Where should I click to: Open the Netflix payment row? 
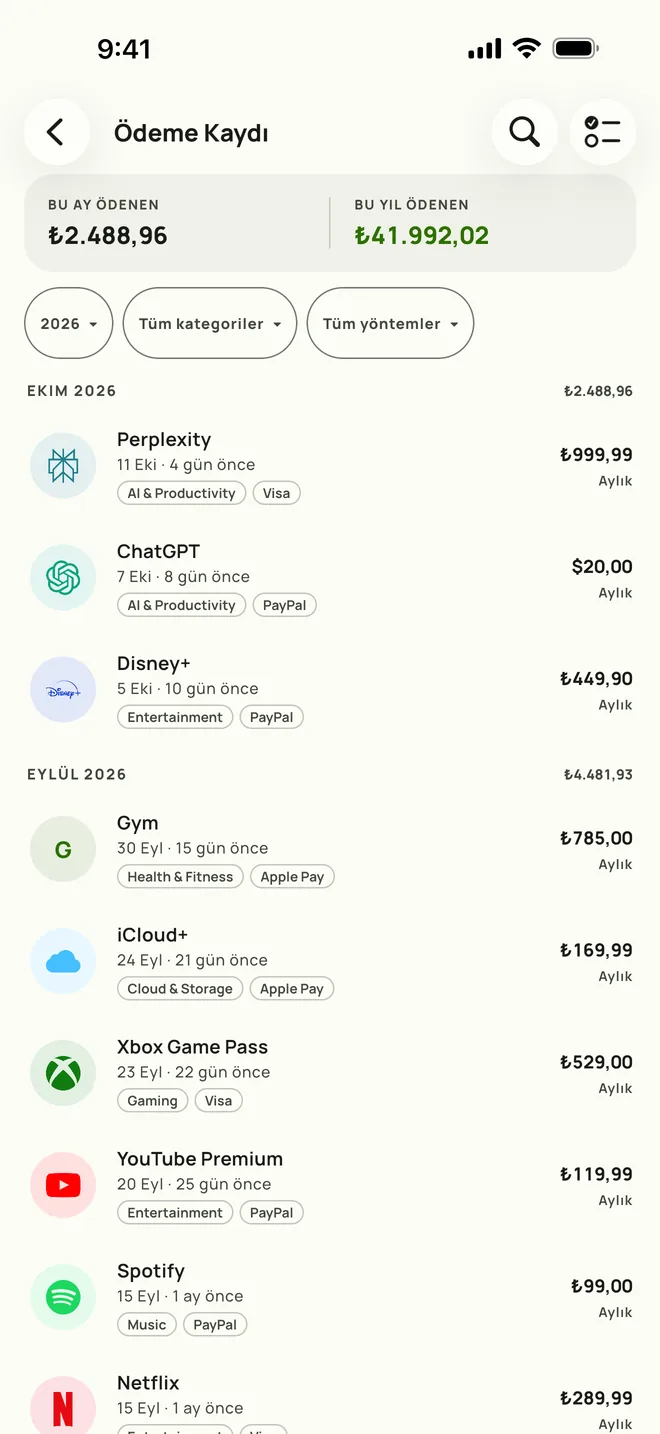tap(330, 1399)
